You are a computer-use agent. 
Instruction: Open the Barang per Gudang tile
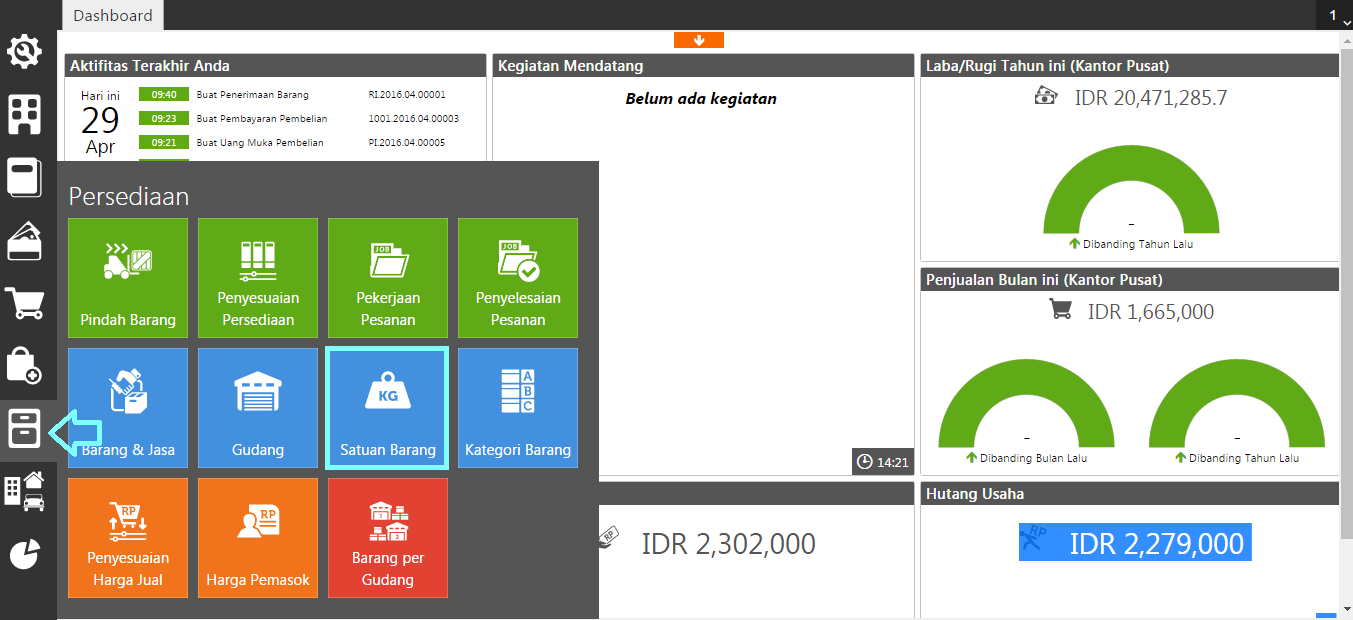click(388, 538)
